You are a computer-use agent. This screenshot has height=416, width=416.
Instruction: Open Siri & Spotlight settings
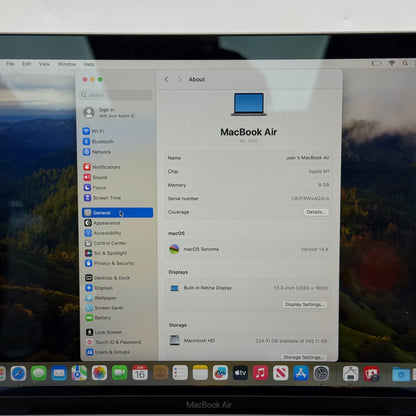[x=106, y=253]
